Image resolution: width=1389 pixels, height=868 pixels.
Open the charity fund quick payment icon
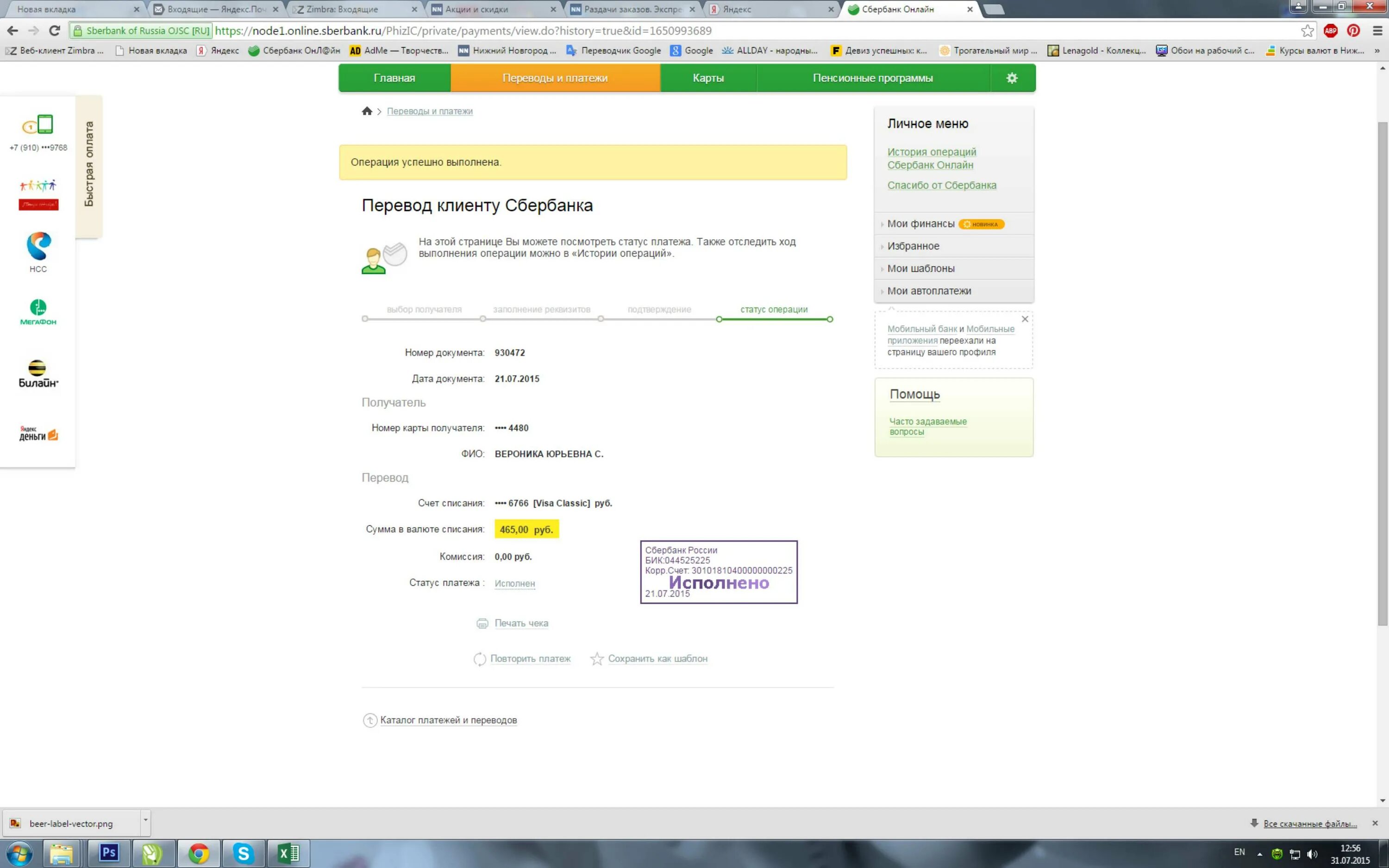coord(38,194)
